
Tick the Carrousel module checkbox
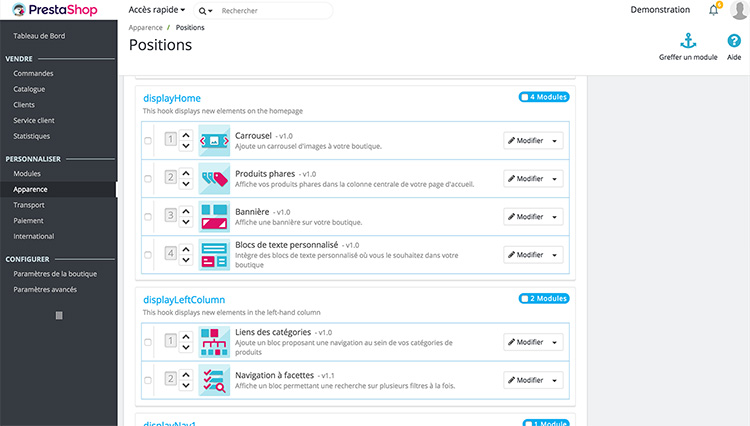tap(148, 141)
